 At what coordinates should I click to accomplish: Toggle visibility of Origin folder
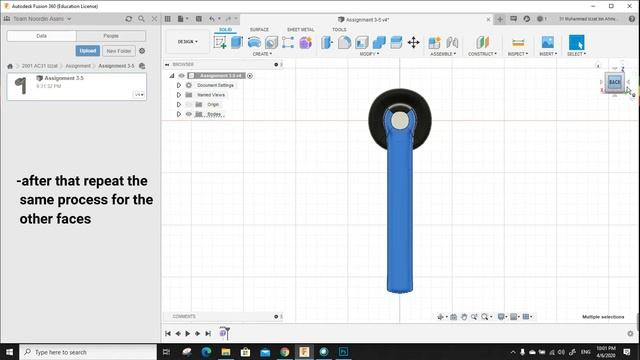click(189, 104)
